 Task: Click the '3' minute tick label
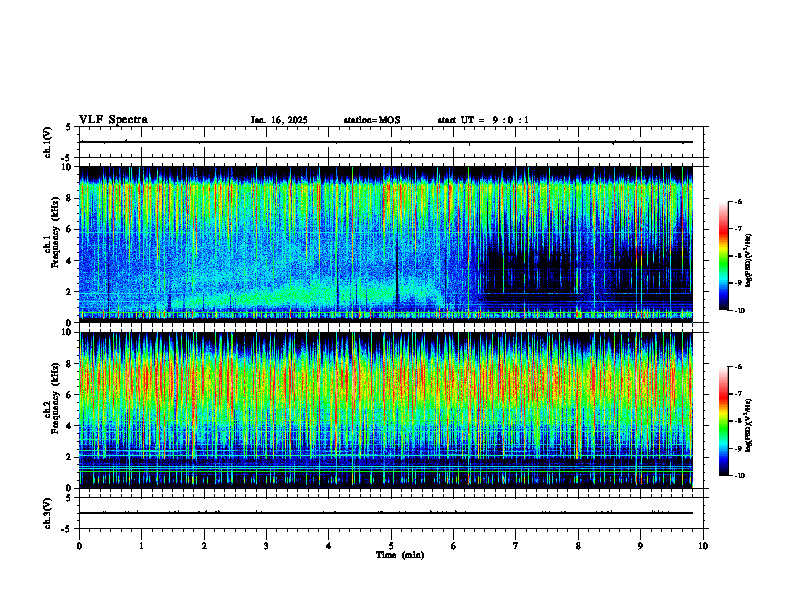(266, 546)
